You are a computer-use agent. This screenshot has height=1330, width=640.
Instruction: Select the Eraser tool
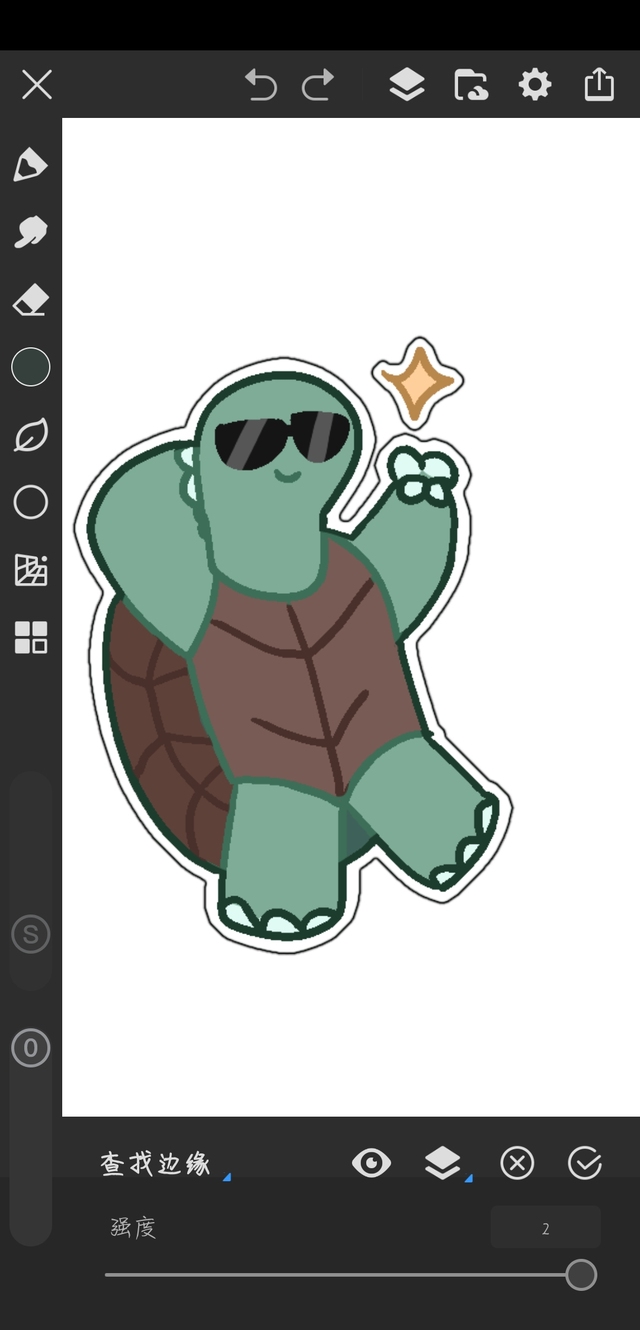(30, 300)
